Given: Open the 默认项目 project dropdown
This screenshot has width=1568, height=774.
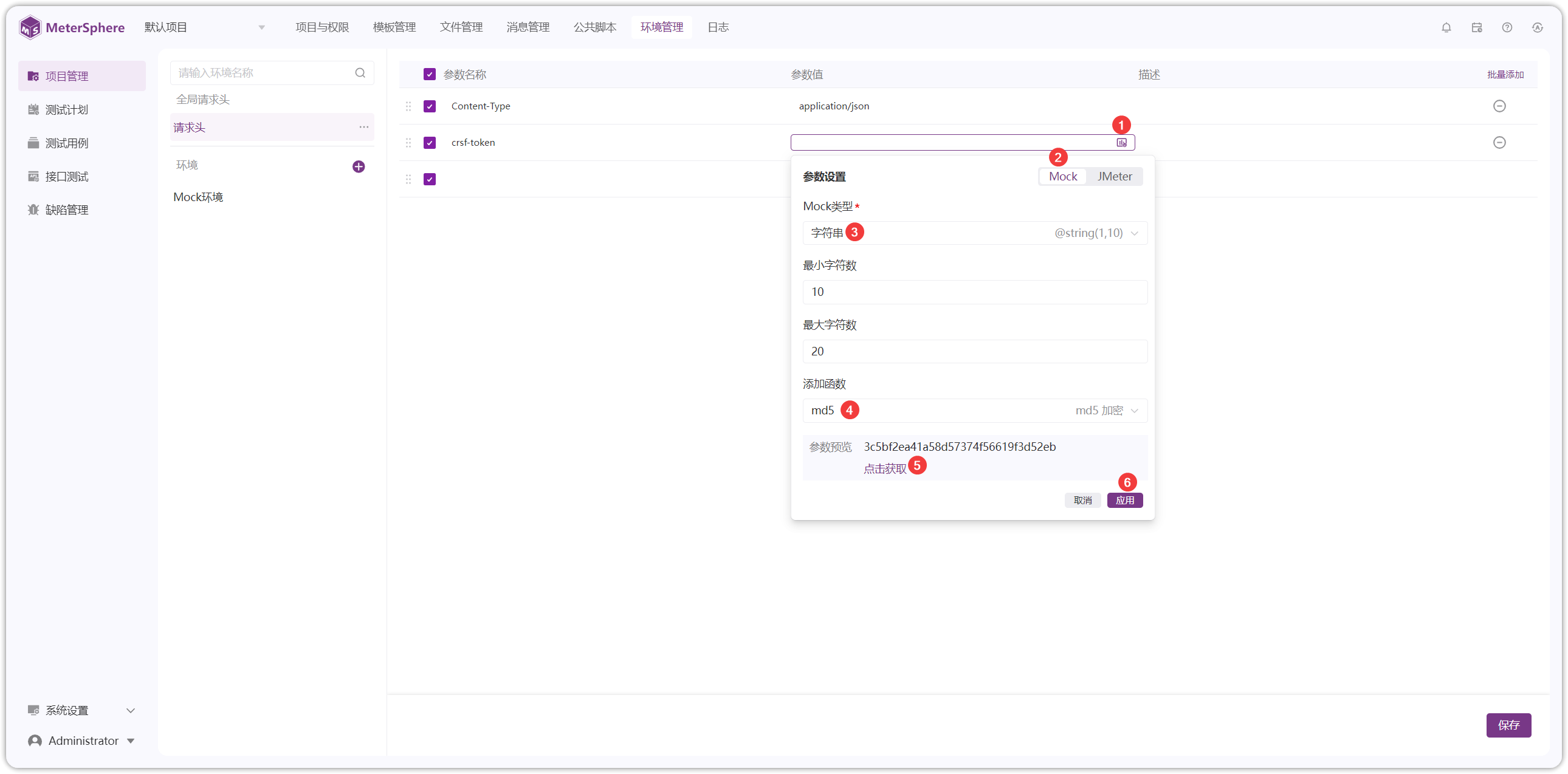Looking at the screenshot, I should [x=205, y=27].
